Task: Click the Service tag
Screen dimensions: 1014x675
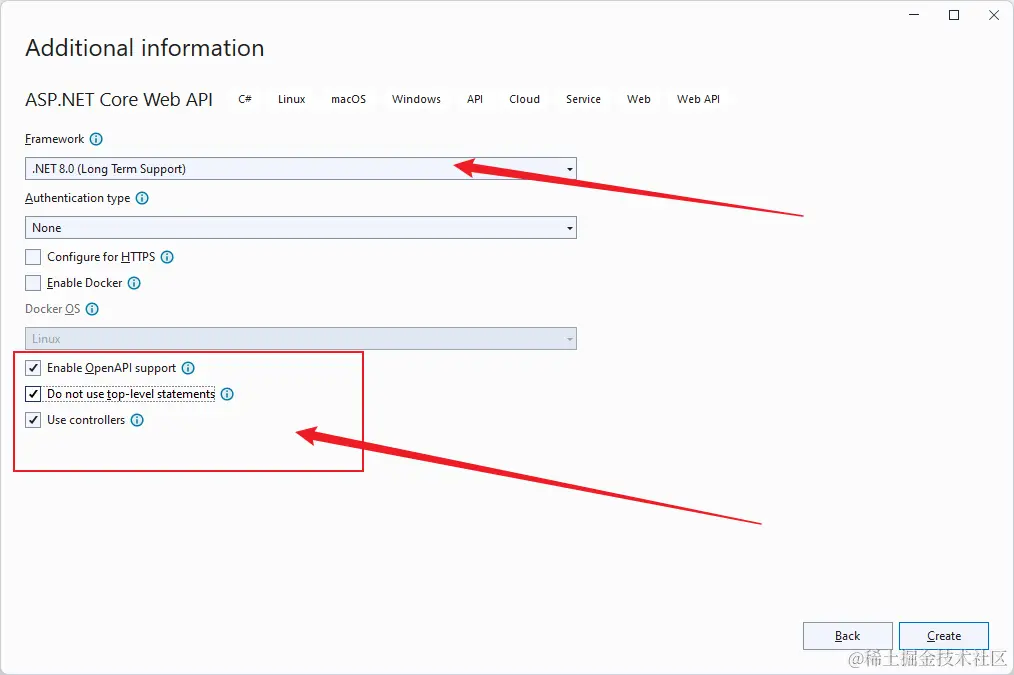Action: pos(583,99)
